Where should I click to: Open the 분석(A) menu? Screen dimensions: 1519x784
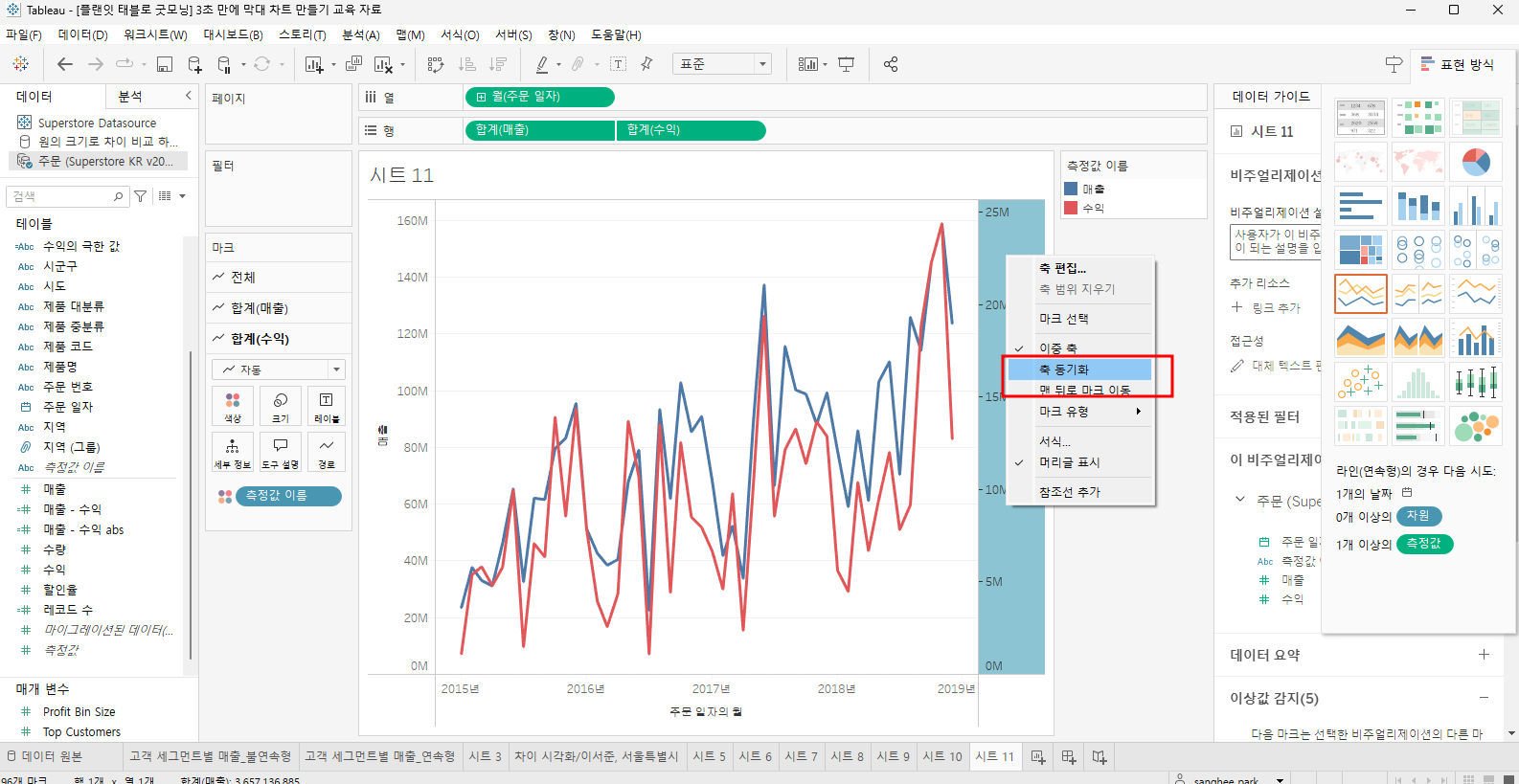361,34
